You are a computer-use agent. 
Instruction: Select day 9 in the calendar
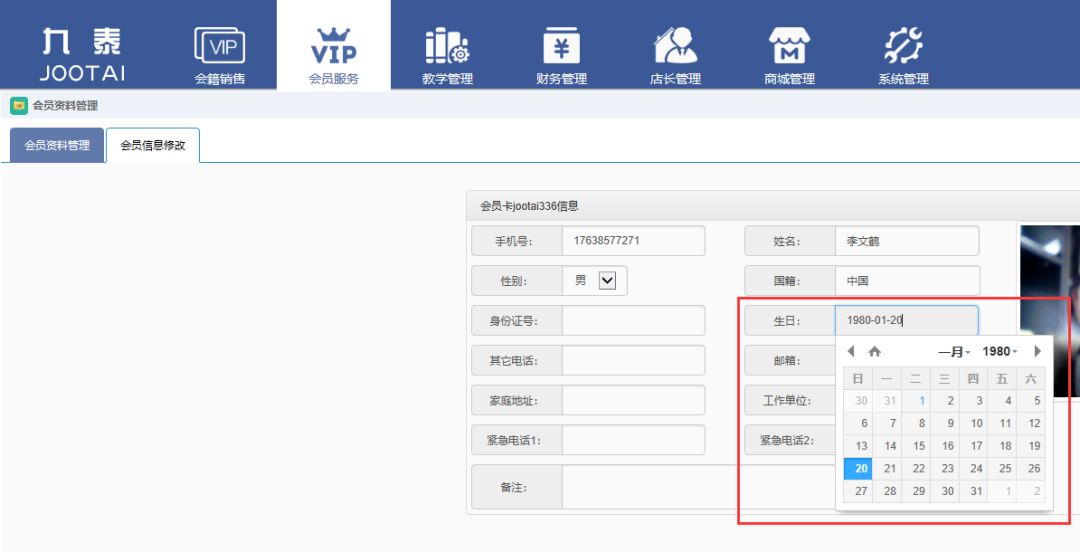(x=945, y=423)
